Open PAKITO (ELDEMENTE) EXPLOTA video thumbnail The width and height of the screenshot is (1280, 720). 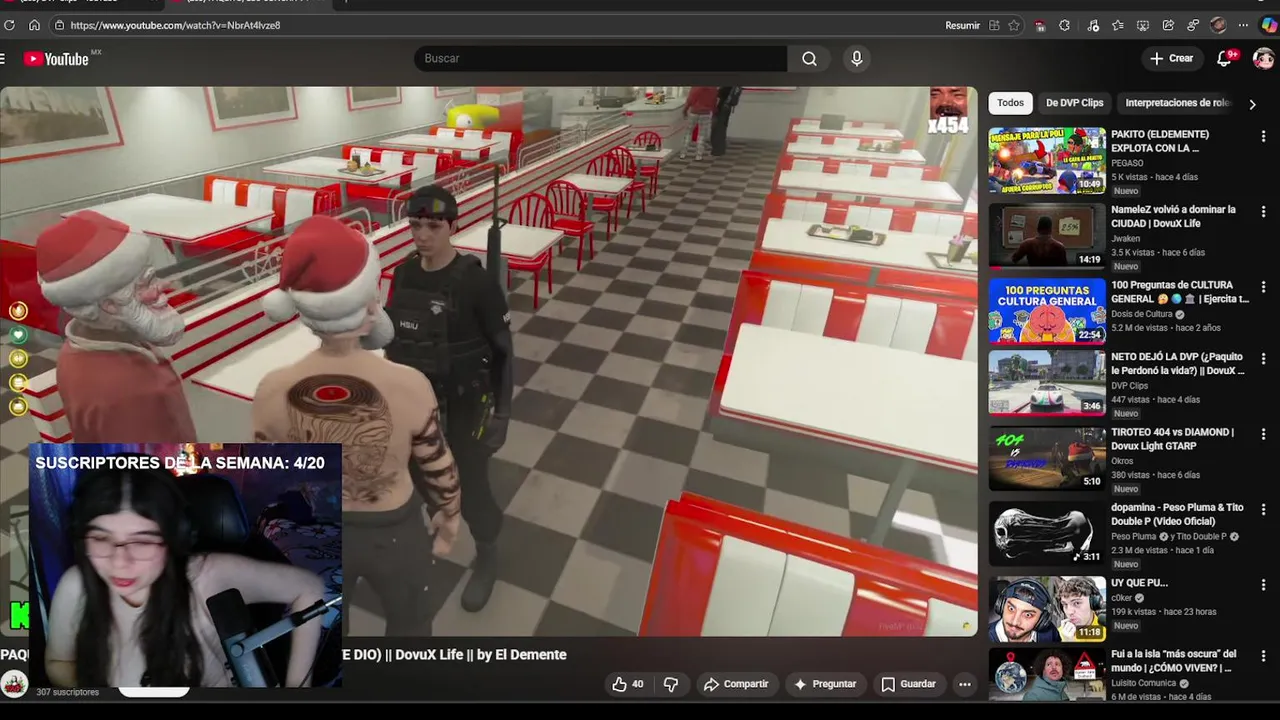[1047, 160]
